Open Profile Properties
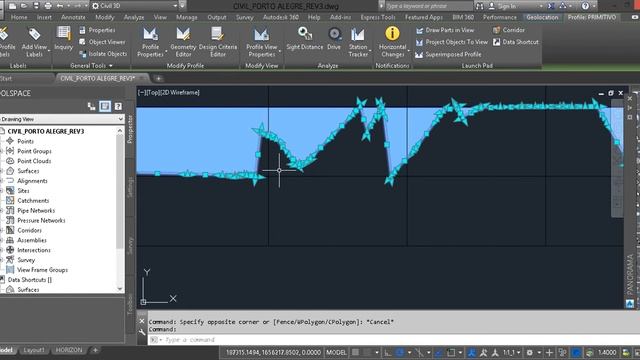640x360 pixels. click(150, 42)
